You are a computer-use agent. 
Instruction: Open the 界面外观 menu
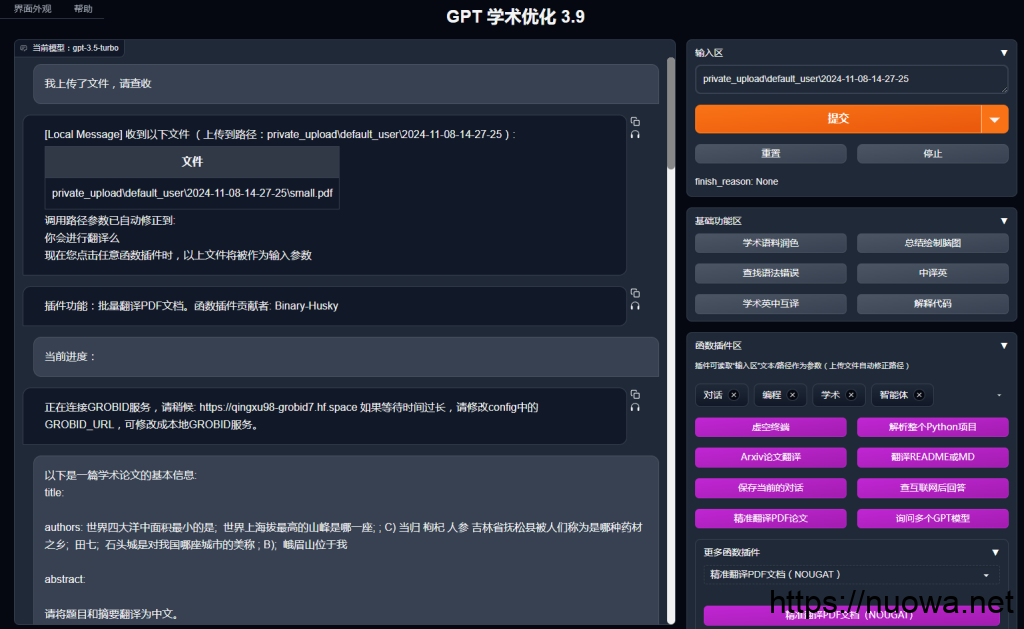pos(31,9)
